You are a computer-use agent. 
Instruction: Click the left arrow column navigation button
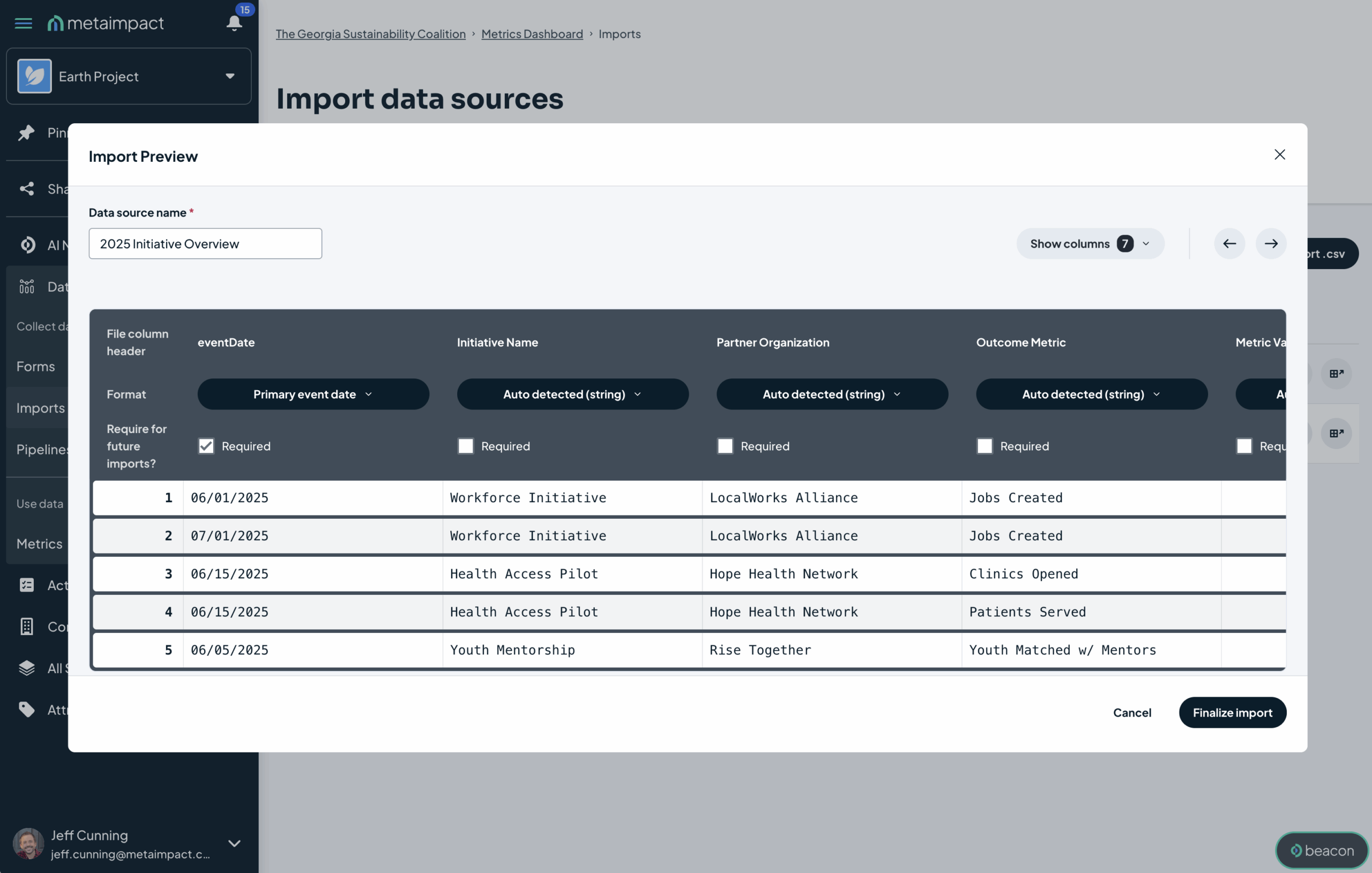1229,244
